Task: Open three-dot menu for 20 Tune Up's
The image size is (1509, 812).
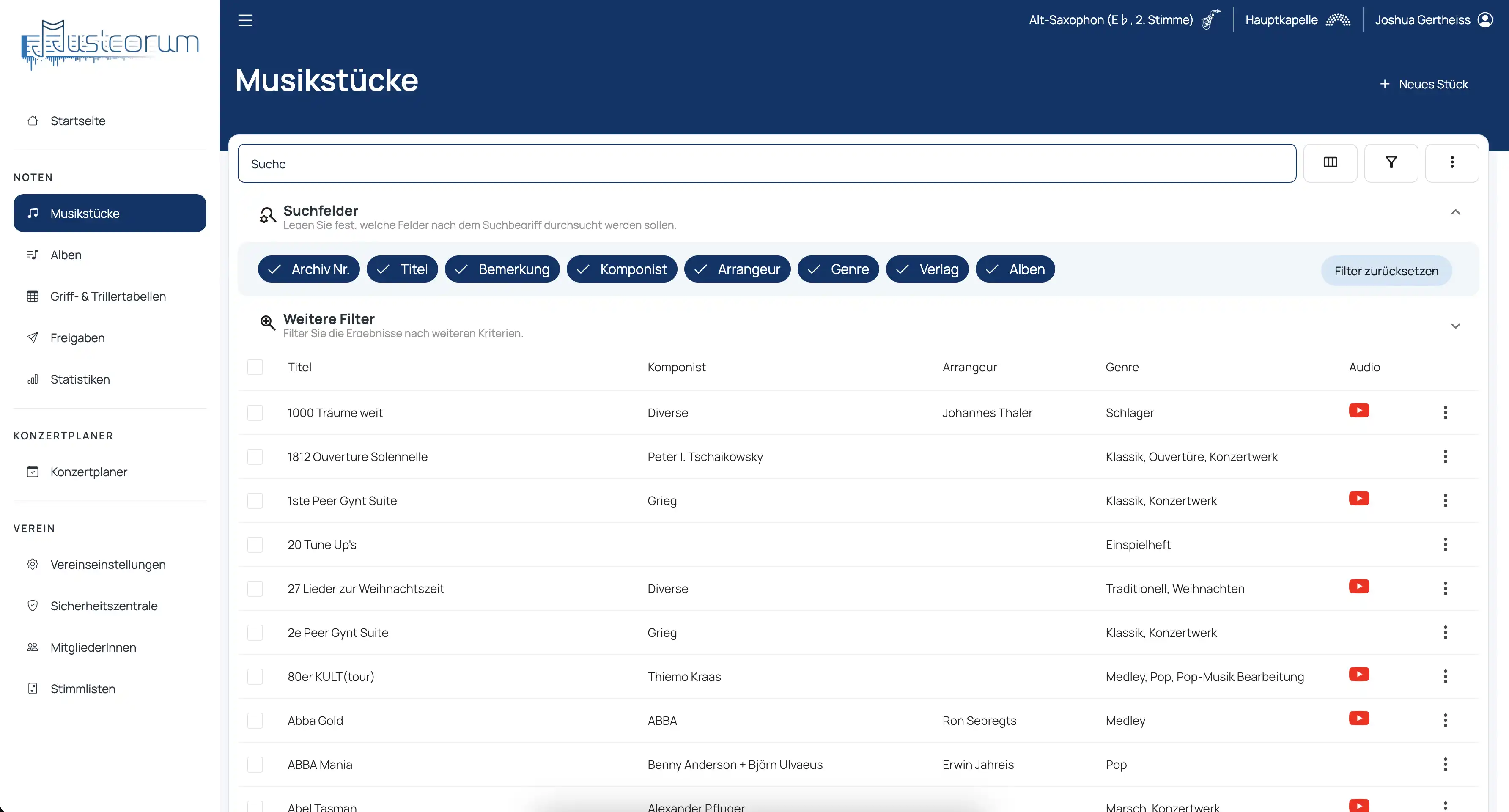Action: [x=1445, y=544]
